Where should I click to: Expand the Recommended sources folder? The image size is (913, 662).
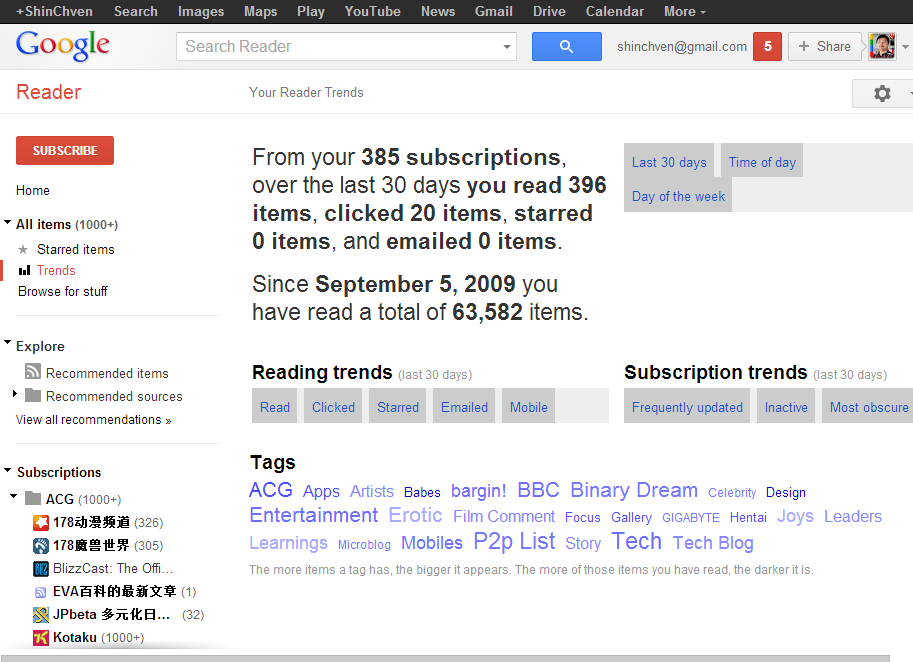point(15,395)
